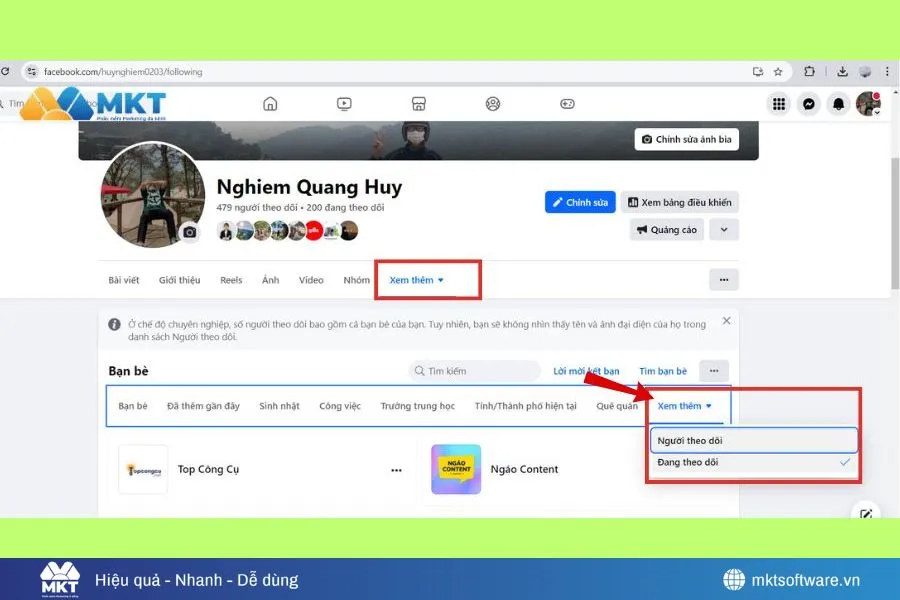The image size is (900, 600).
Task: Click the friends search input field
Action: pos(475,370)
